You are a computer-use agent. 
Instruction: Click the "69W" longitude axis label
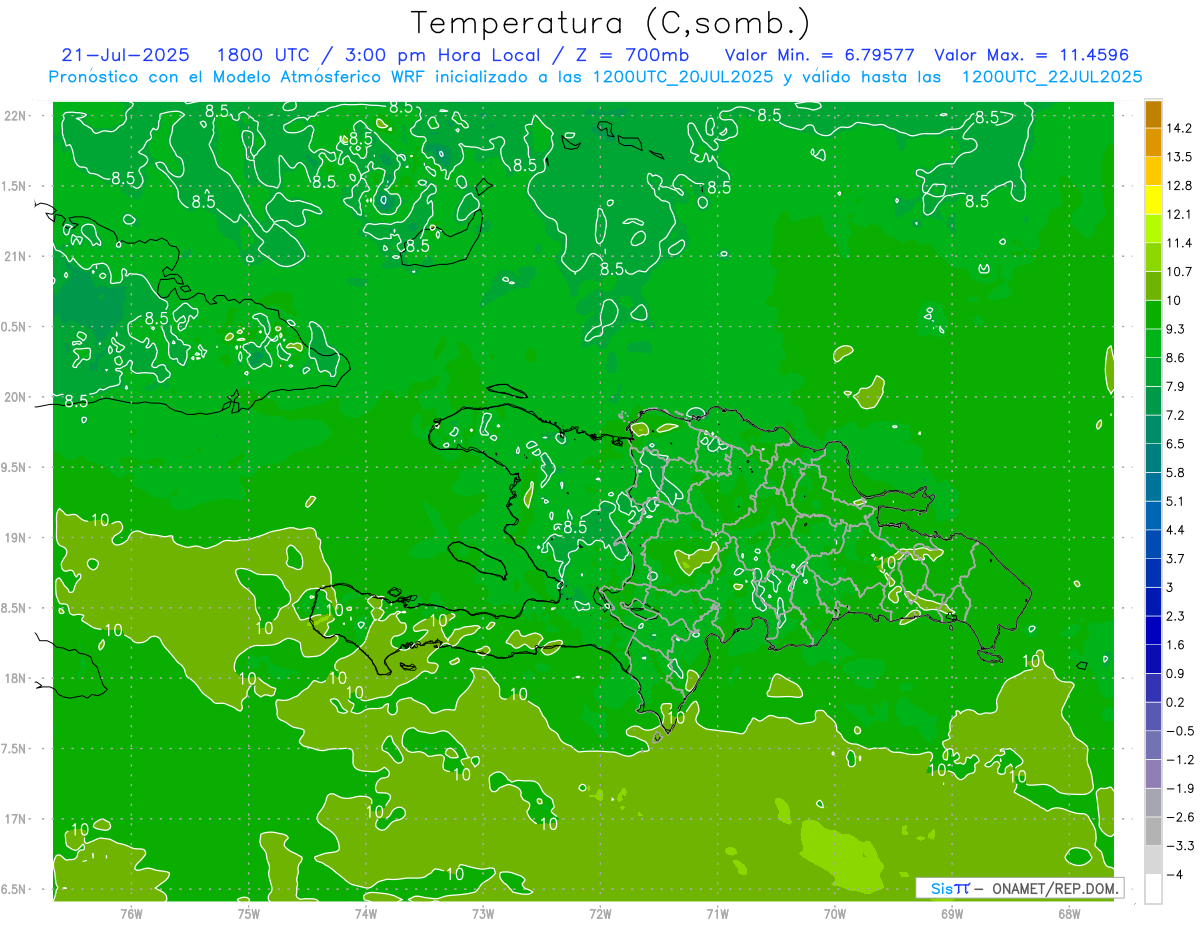[952, 912]
